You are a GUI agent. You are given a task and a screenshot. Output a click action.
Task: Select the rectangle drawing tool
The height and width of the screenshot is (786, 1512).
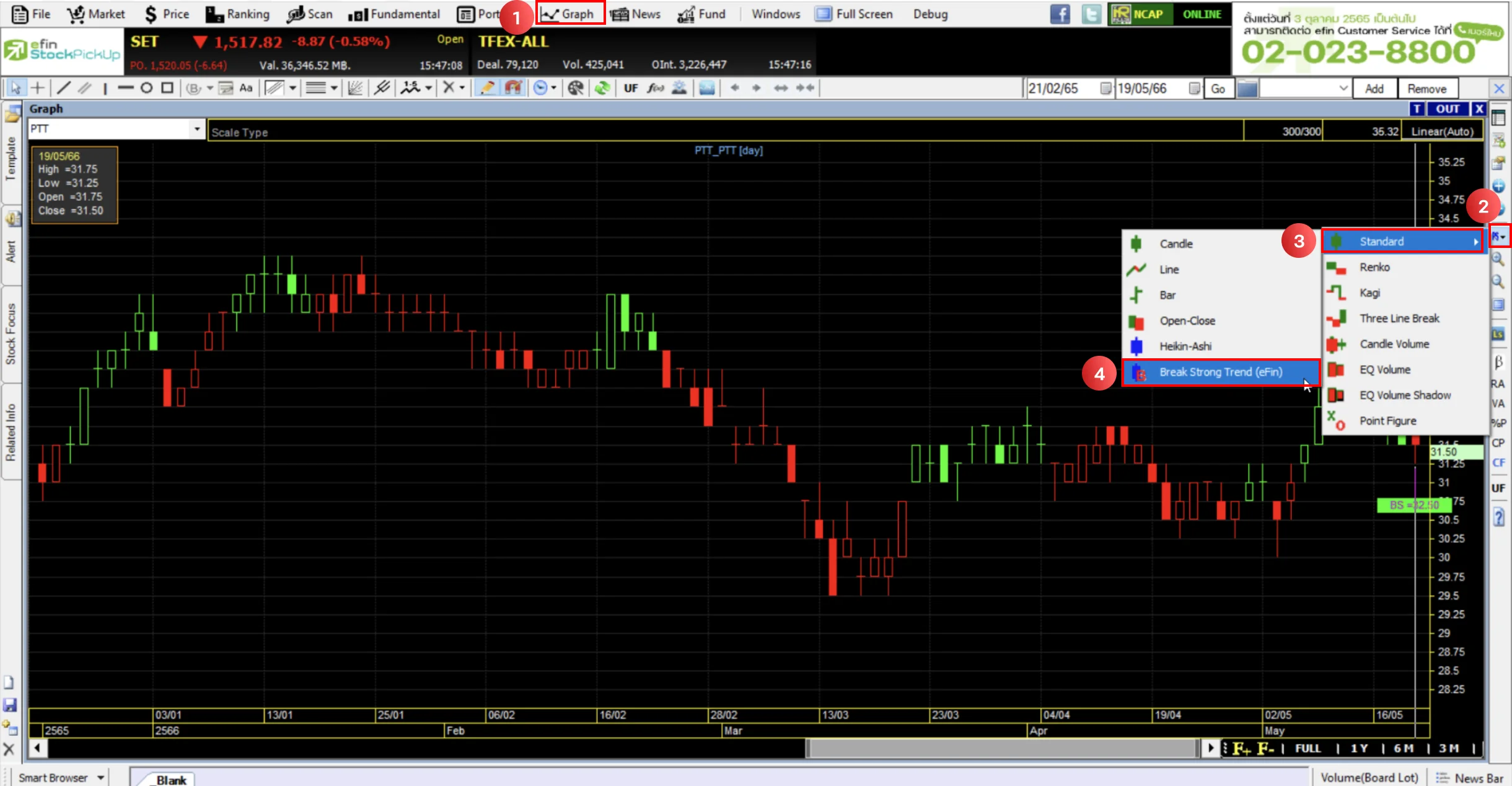tap(167, 88)
